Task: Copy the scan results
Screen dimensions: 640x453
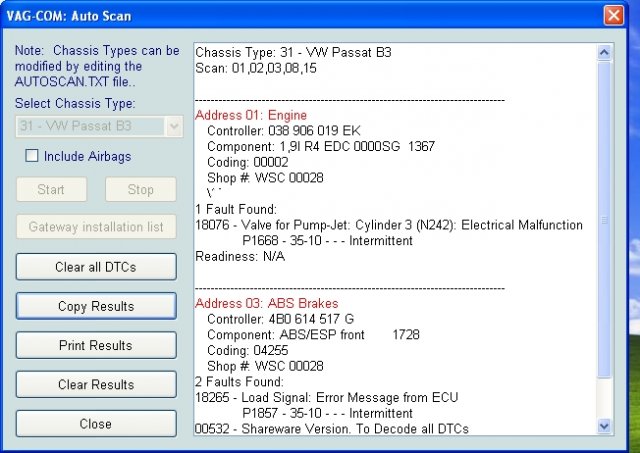Action: point(96,306)
